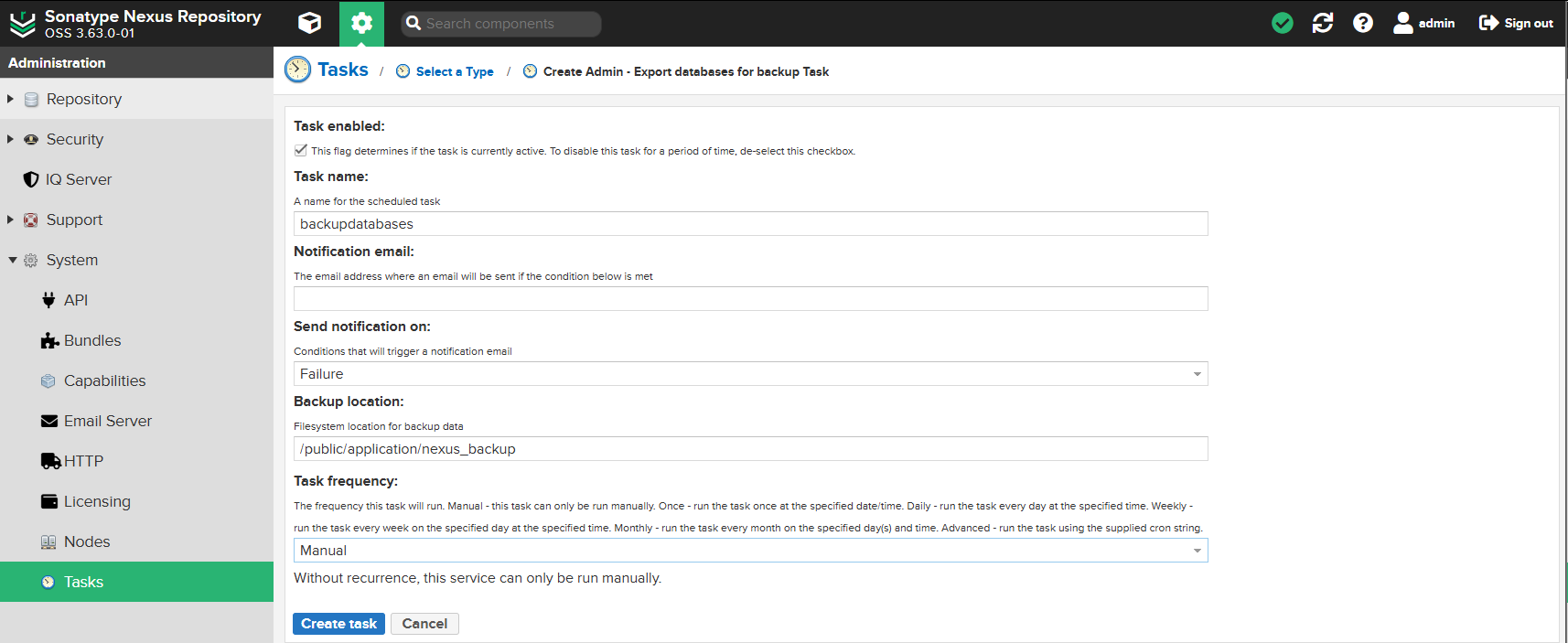The height and width of the screenshot is (643, 1568).
Task: Click the Sonatype Nexus logo
Action: point(23,24)
